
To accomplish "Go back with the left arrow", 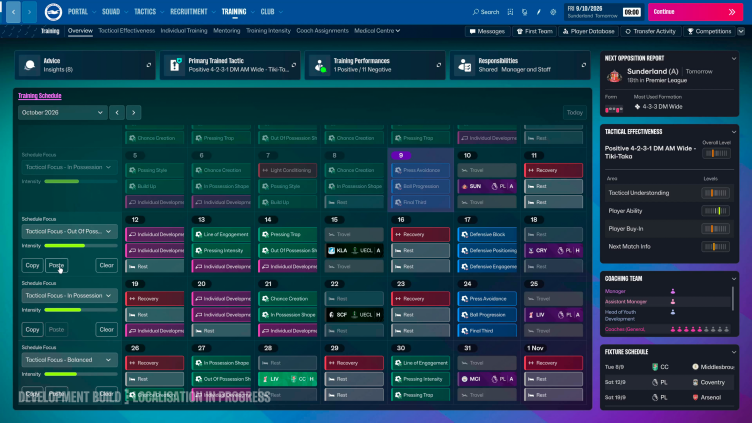I will pos(13,12).
